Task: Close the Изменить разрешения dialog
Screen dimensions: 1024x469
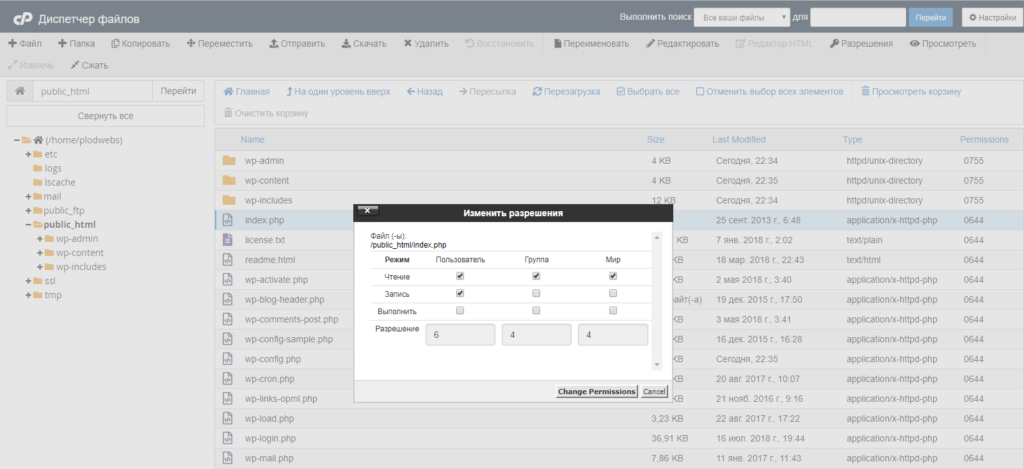Action: click(368, 210)
